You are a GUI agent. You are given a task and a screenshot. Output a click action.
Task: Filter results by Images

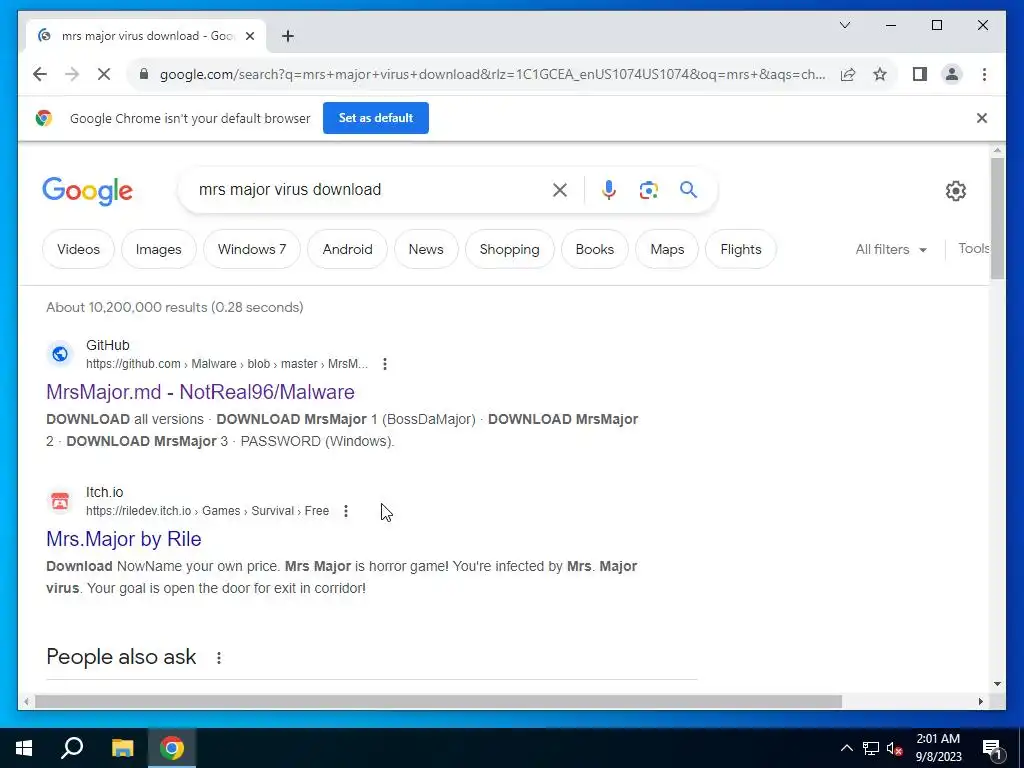coord(159,249)
